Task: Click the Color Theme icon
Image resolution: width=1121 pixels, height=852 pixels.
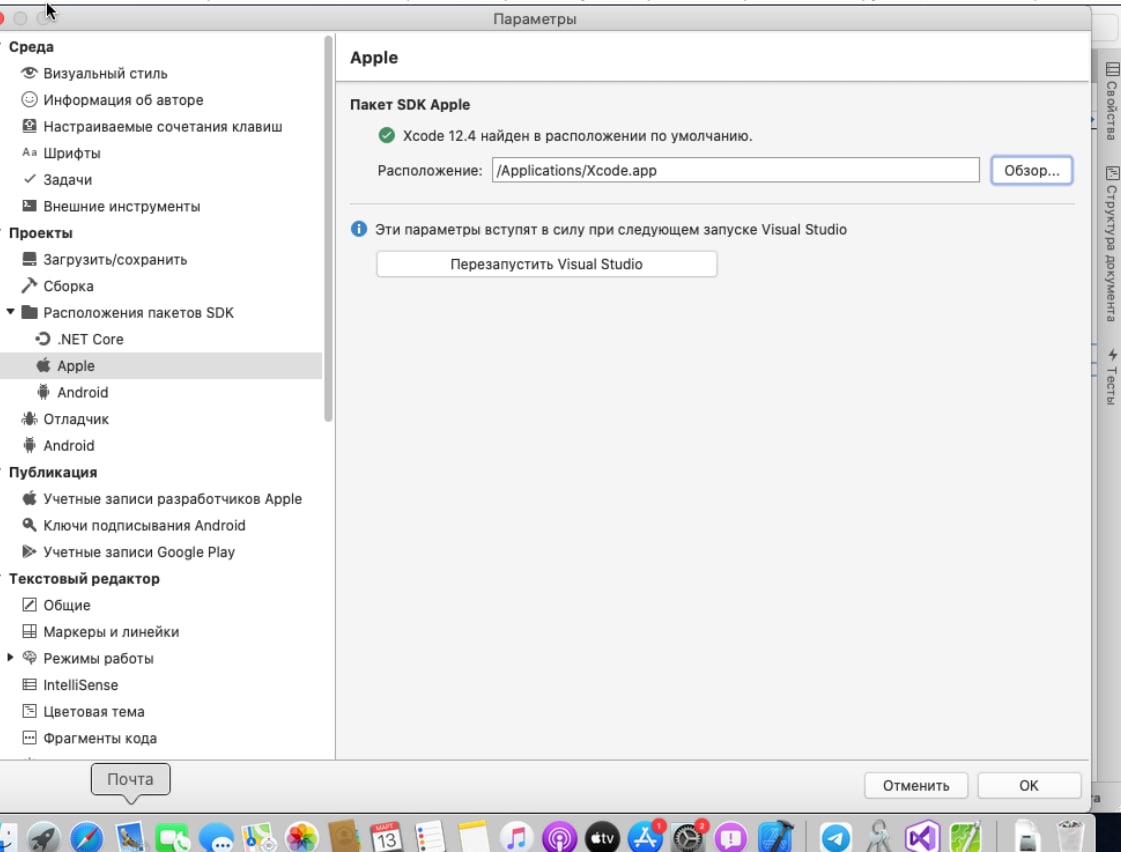Action: tap(29, 710)
